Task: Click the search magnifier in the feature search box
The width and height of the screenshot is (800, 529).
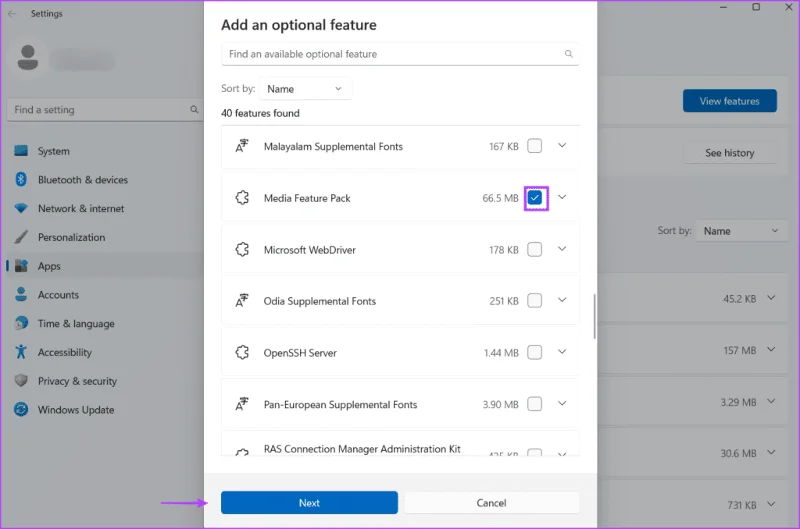Action: pyautogui.click(x=568, y=54)
